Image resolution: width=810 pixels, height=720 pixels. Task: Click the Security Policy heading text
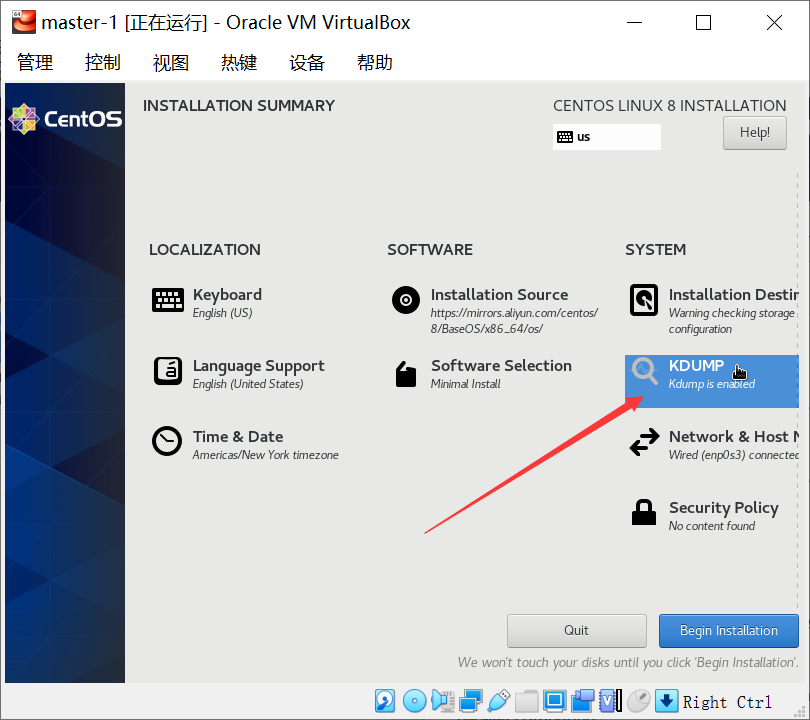724,508
